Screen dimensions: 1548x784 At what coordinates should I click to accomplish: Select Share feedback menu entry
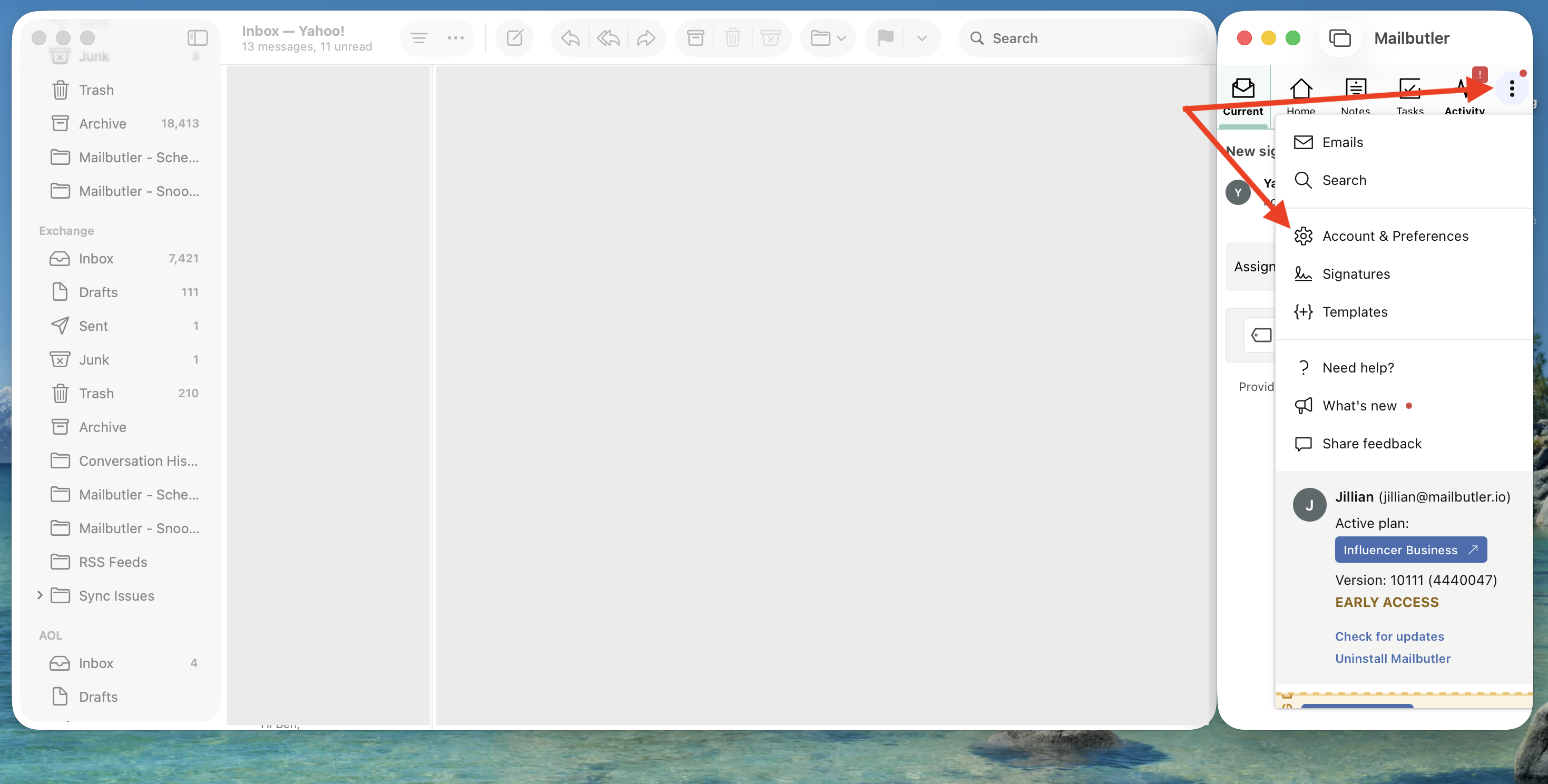pyautogui.click(x=1404, y=443)
